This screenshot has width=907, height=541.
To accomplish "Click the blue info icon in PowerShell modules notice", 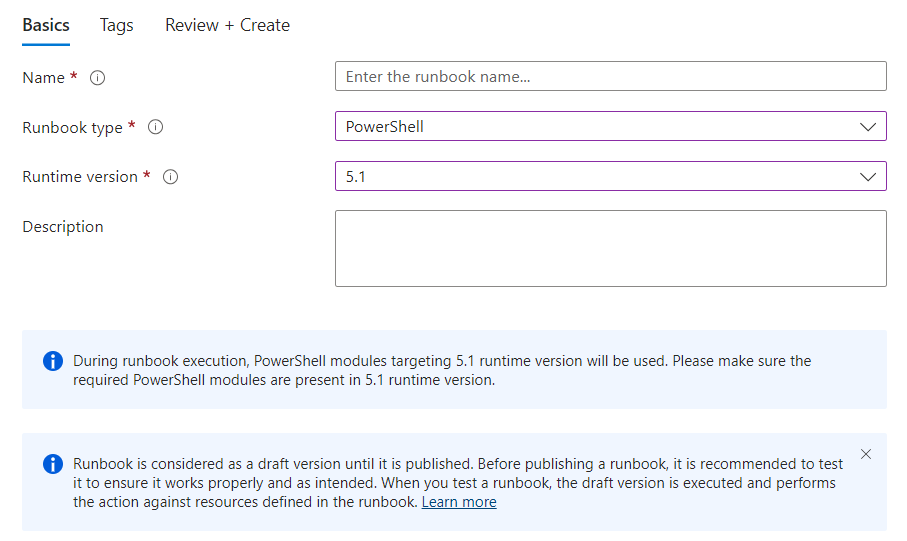I will coord(53,361).
